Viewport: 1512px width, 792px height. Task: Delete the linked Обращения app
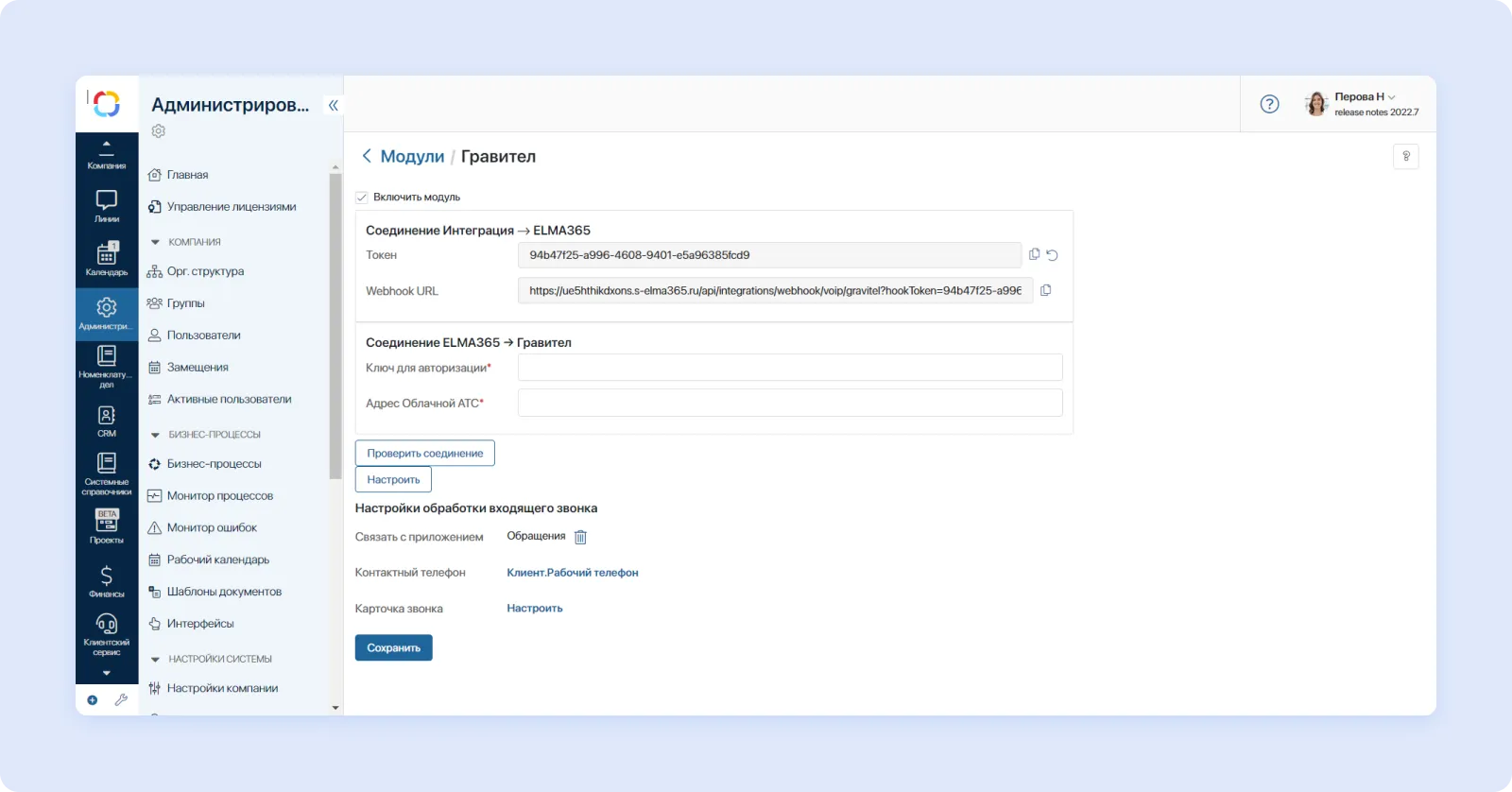pyautogui.click(x=580, y=537)
